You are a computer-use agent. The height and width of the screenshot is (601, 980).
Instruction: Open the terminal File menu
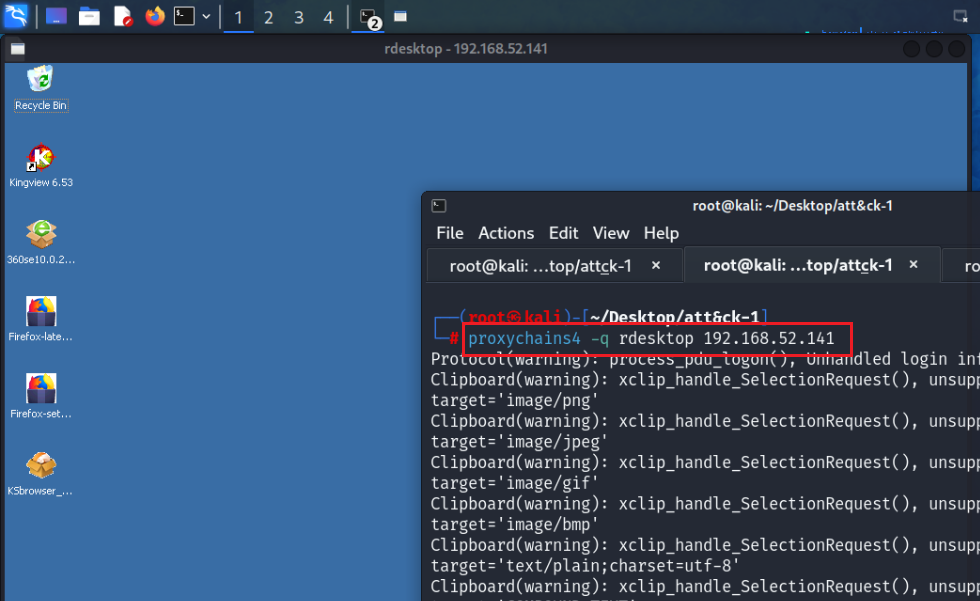click(449, 233)
